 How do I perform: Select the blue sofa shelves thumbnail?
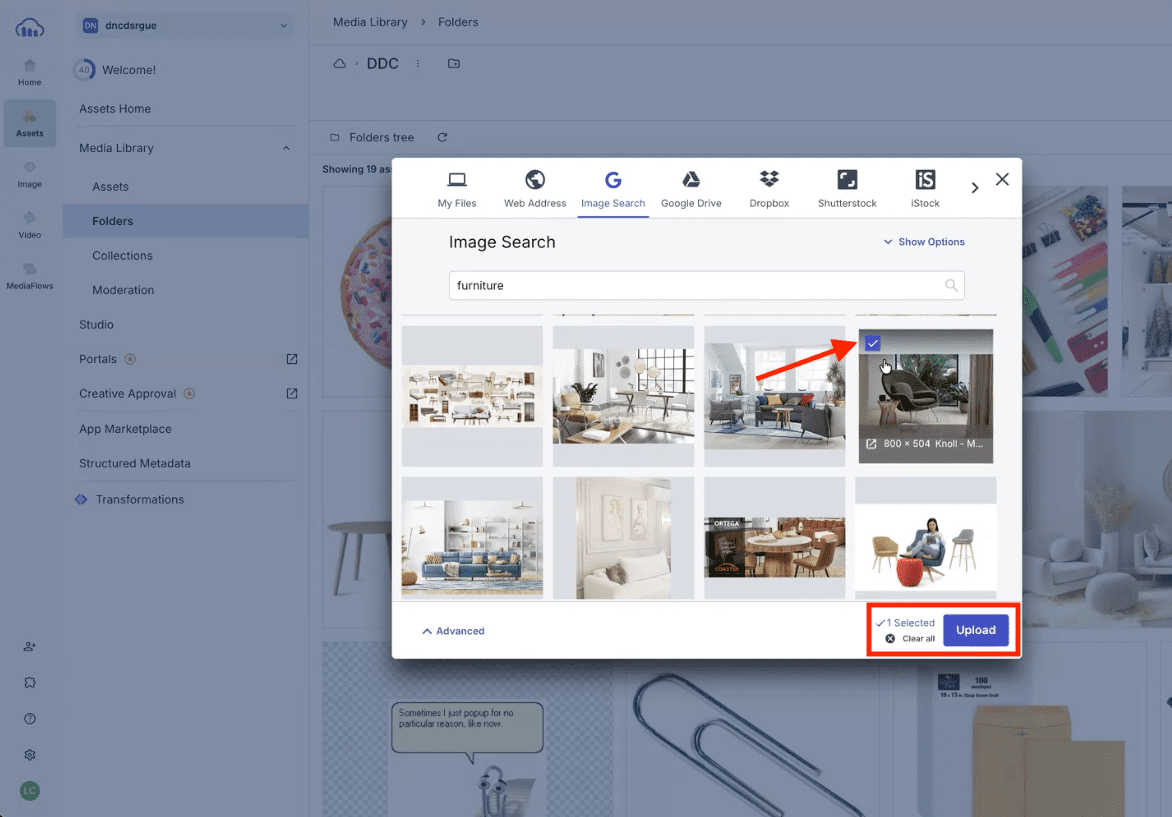click(x=472, y=537)
